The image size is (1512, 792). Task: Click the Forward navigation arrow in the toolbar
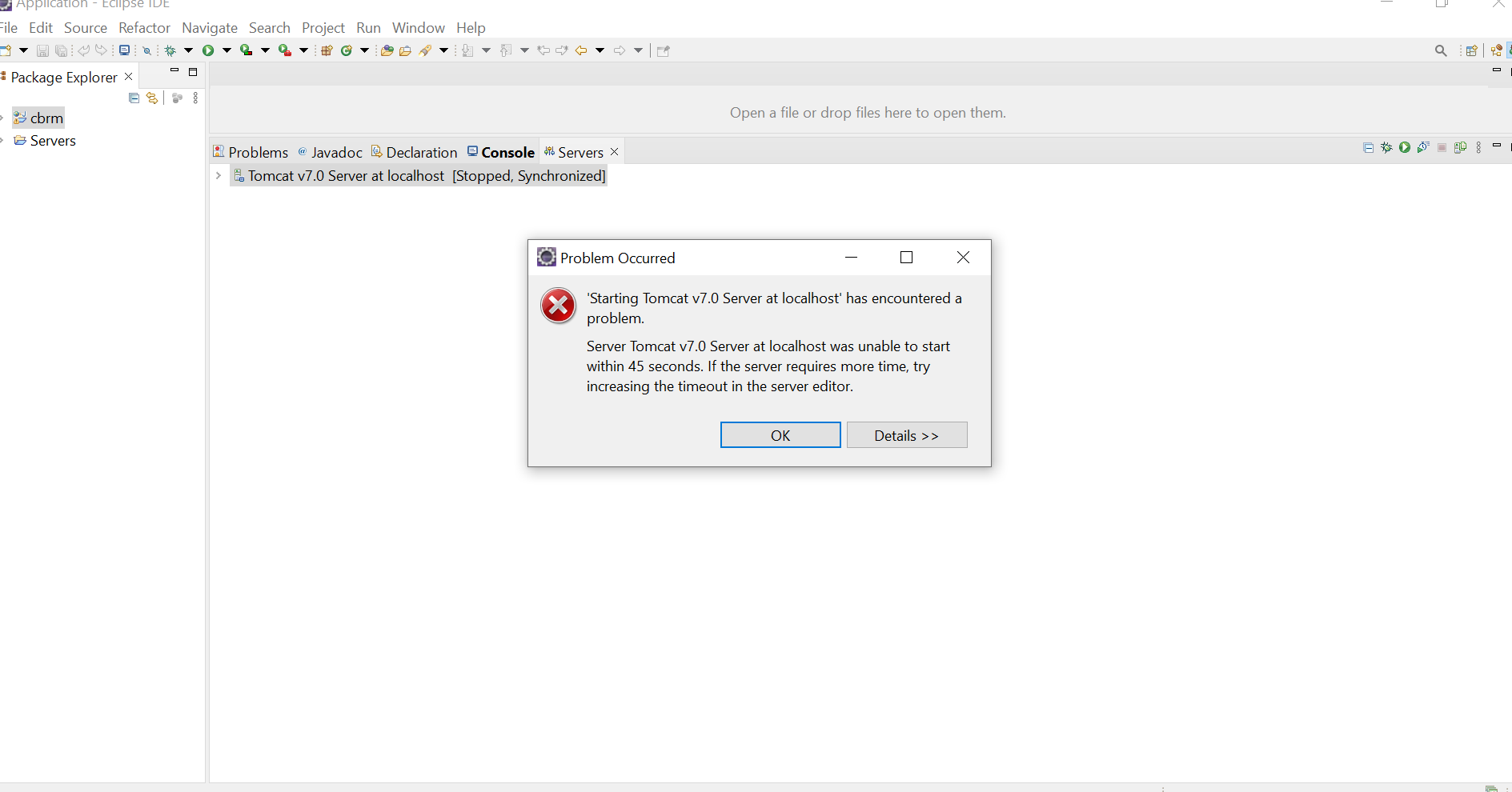click(x=619, y=50)
